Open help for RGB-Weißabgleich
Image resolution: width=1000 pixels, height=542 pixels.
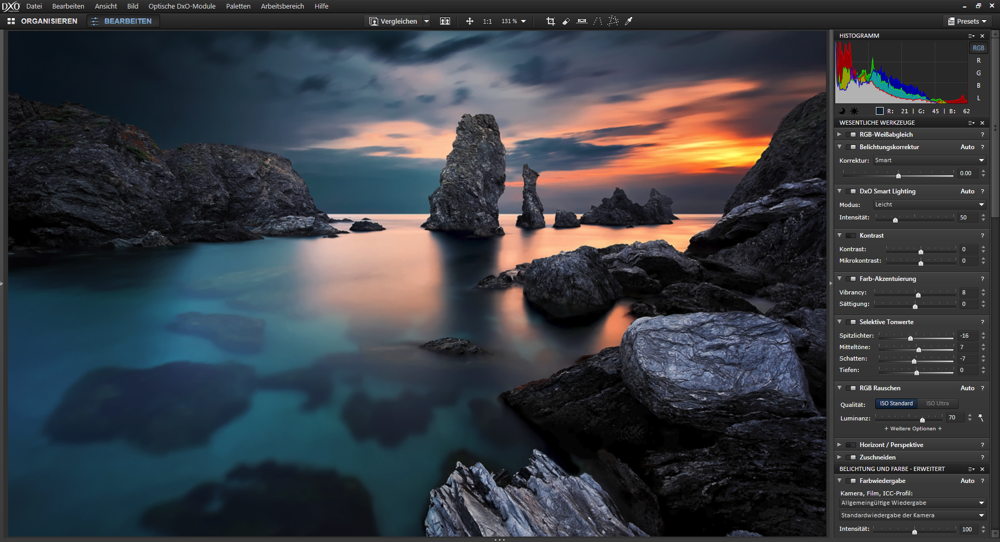pos(982,134)
